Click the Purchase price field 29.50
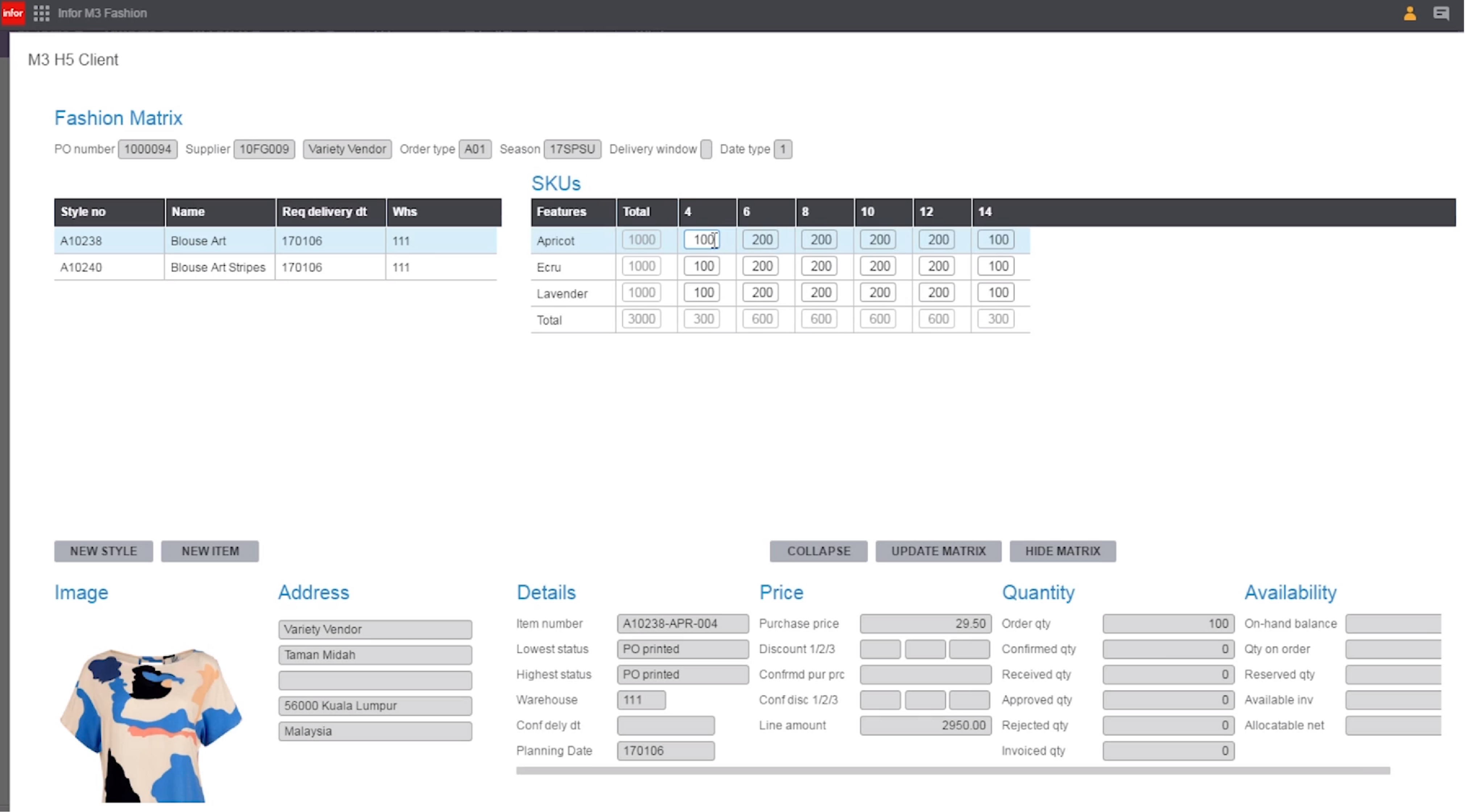 click(x=921, y=623)
